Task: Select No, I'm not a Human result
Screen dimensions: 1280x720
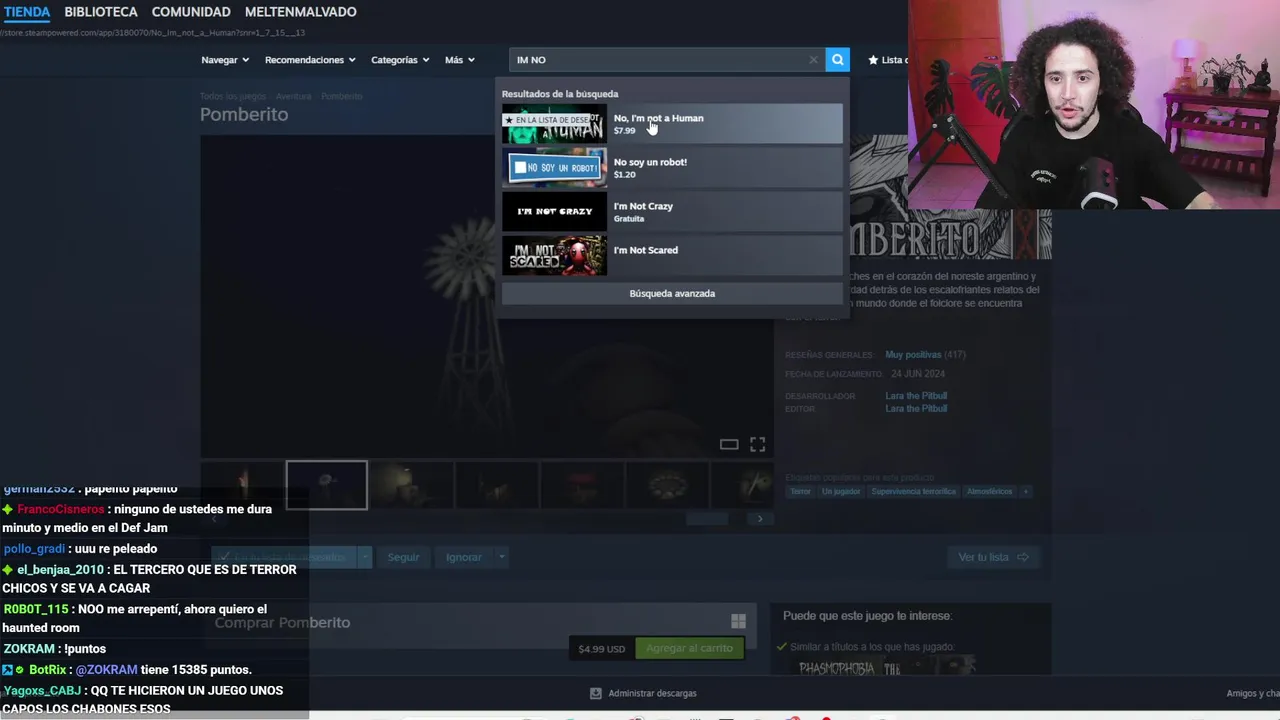Action: tap(672, 124)
